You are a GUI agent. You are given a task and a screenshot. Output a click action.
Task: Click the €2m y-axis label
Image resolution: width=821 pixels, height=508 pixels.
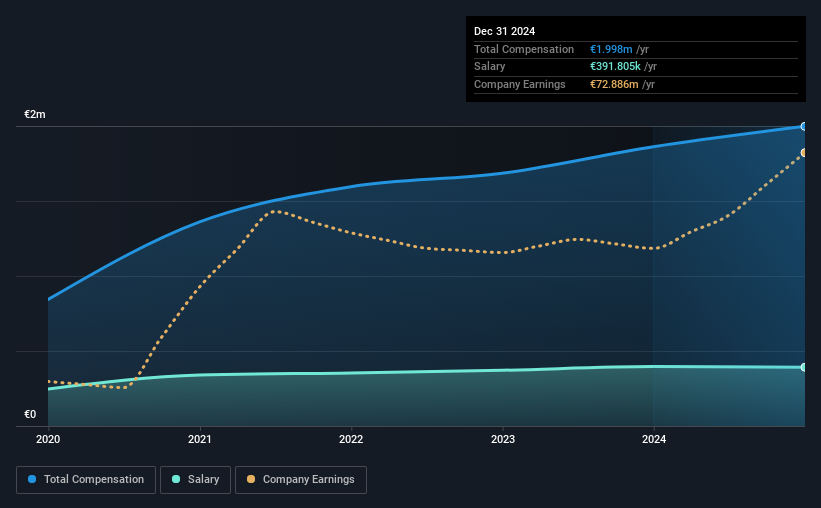pyautogui.click(x=35, y=114)
